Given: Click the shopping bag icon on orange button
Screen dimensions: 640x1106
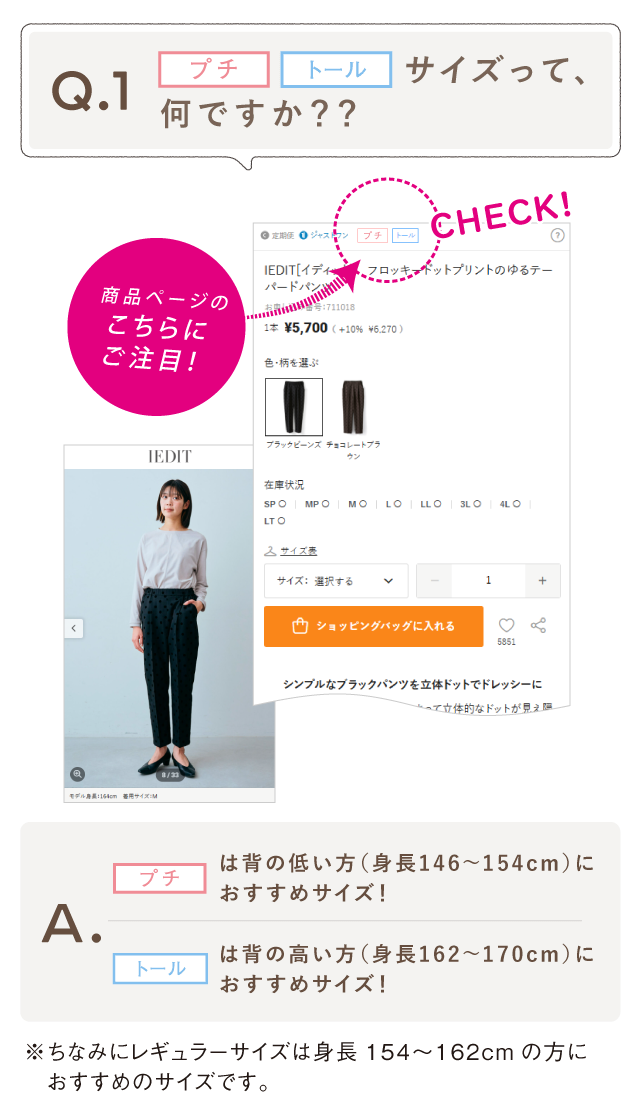Looking at the screenshot, I should (x=300, y=626).
